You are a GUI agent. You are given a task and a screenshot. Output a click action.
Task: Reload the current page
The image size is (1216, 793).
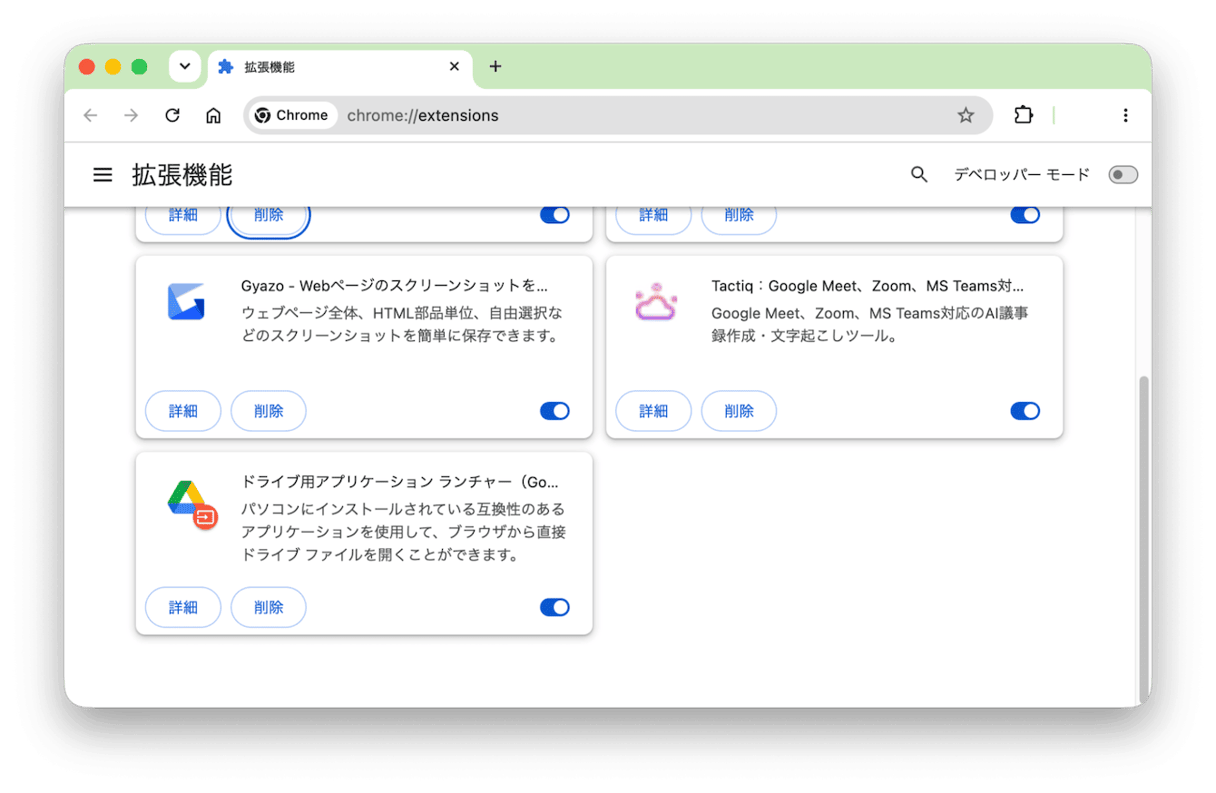pyautogui.click(x=172, y=115)
